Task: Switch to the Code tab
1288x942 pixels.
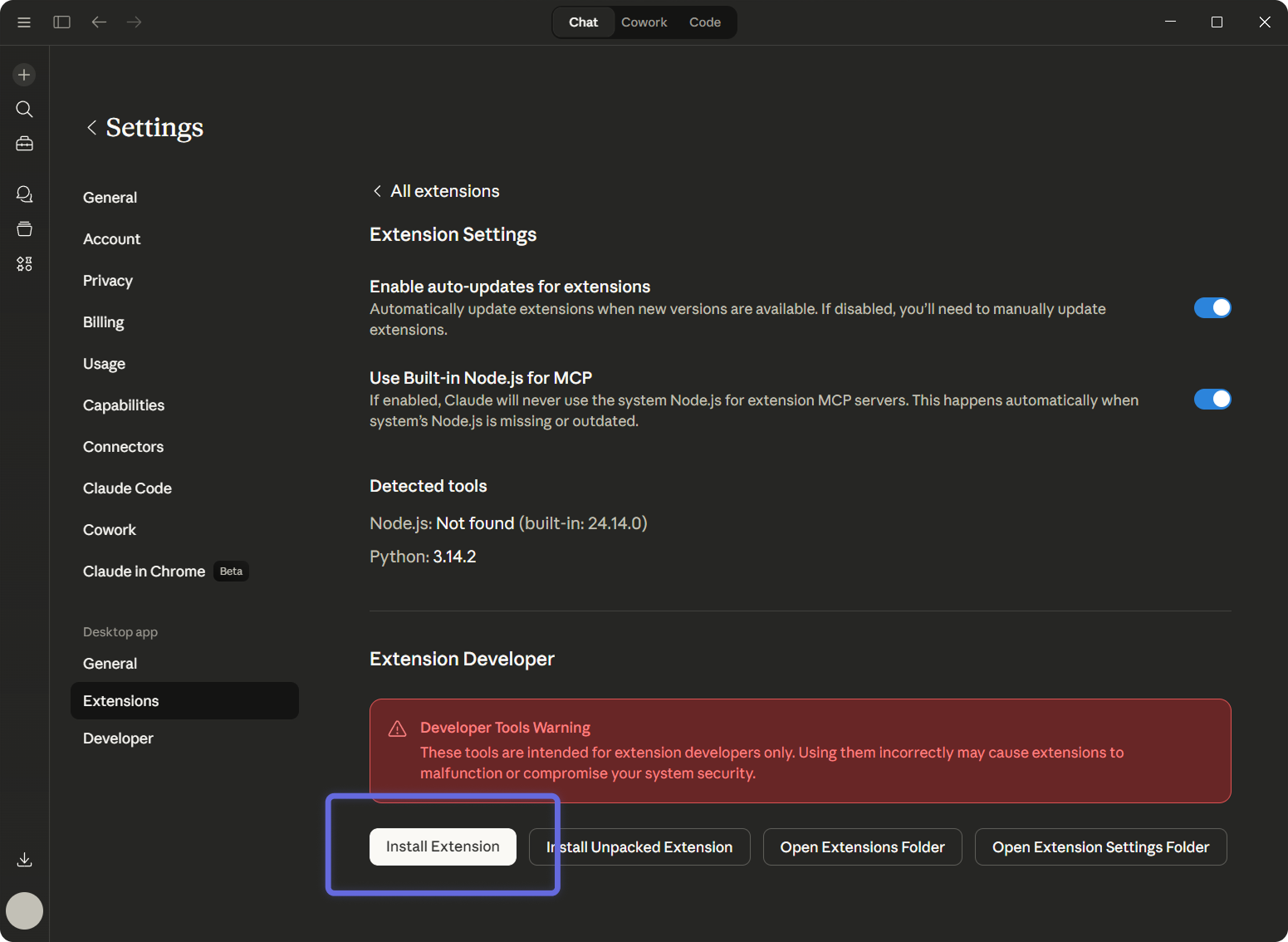Action: (x=704, y=22)
